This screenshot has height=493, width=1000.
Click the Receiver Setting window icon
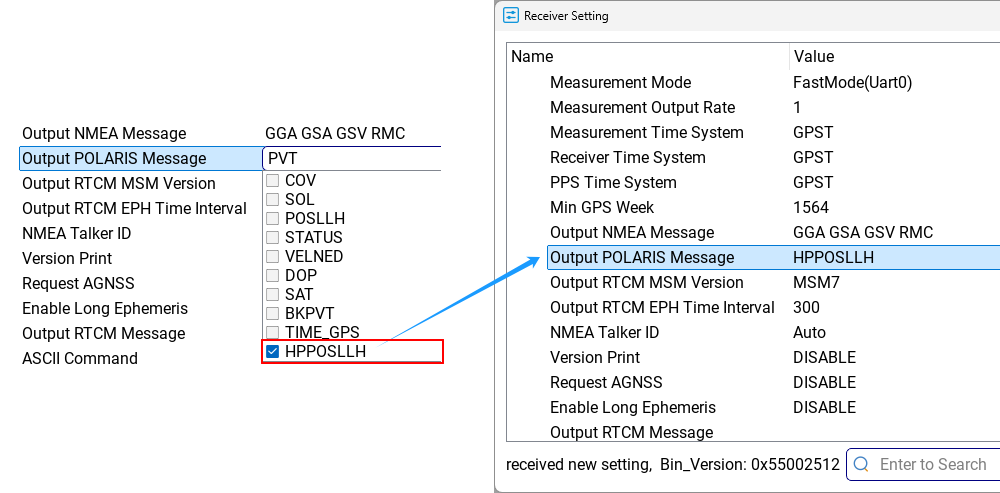[x=510, y=15]
